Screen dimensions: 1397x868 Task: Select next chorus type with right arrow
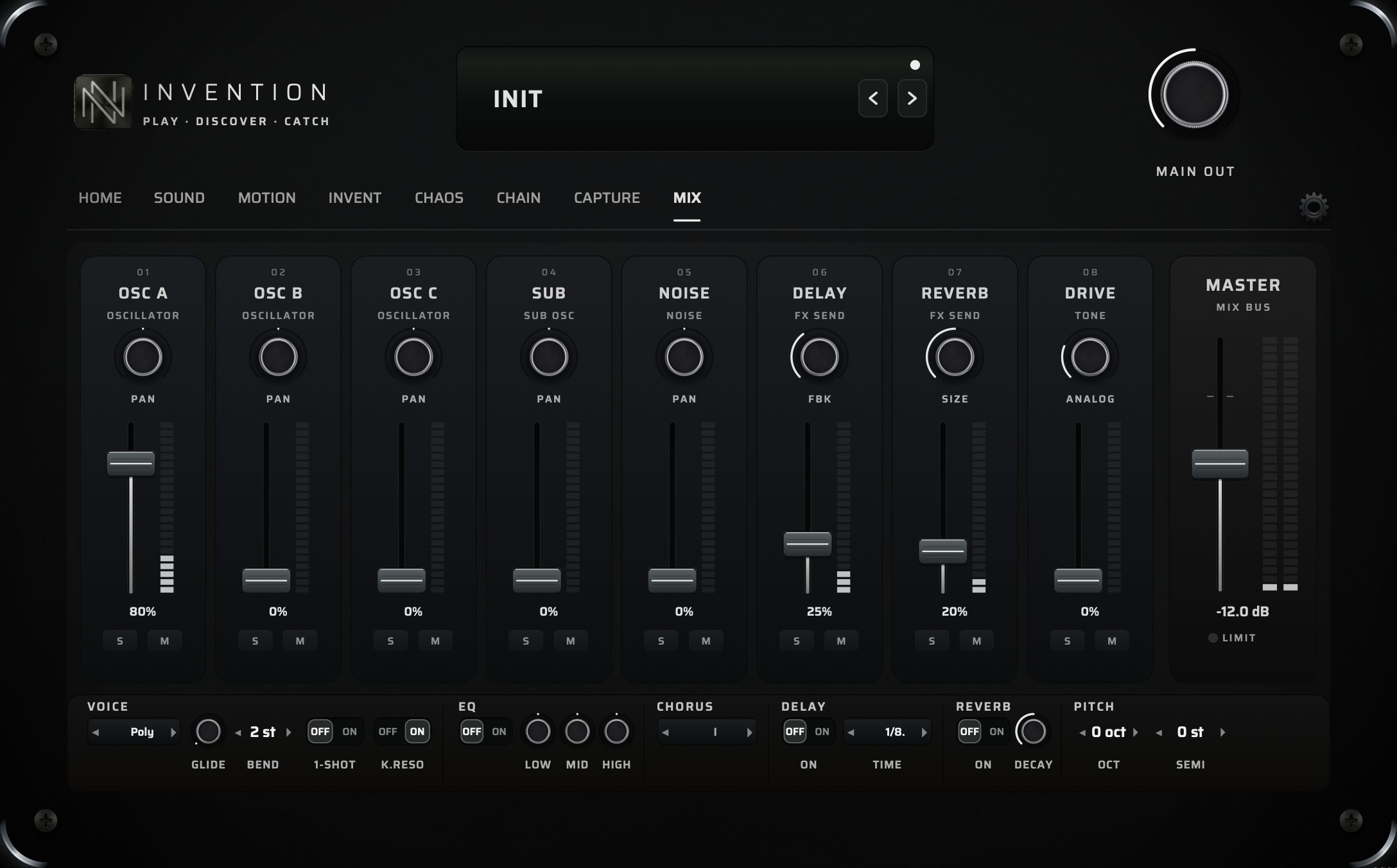click(x=749, y=732)
